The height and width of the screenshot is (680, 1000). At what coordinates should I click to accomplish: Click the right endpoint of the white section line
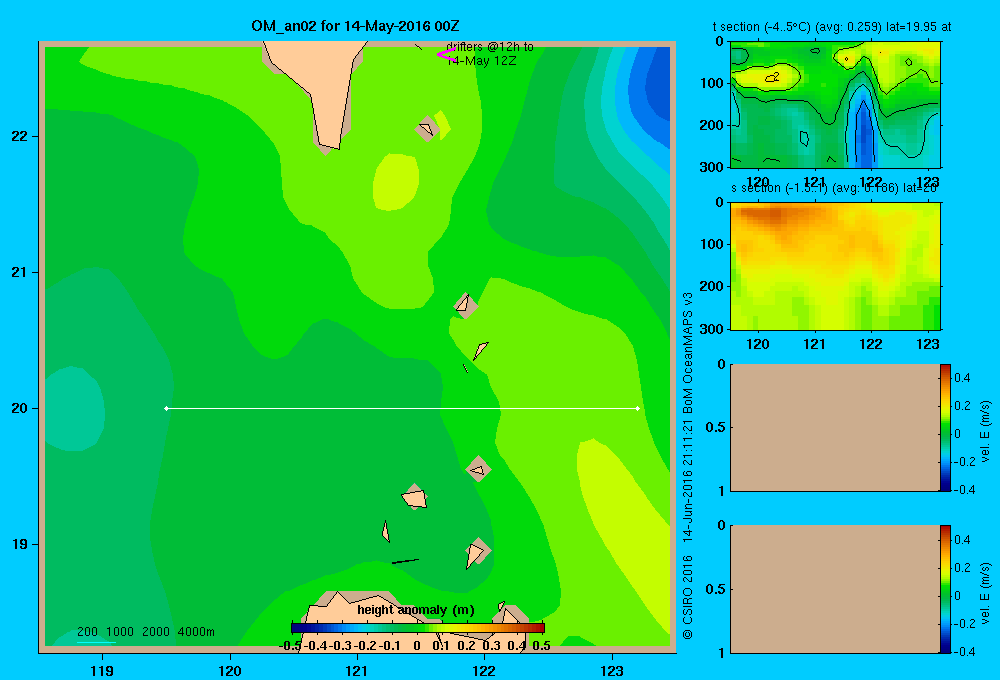pos(638,408)
